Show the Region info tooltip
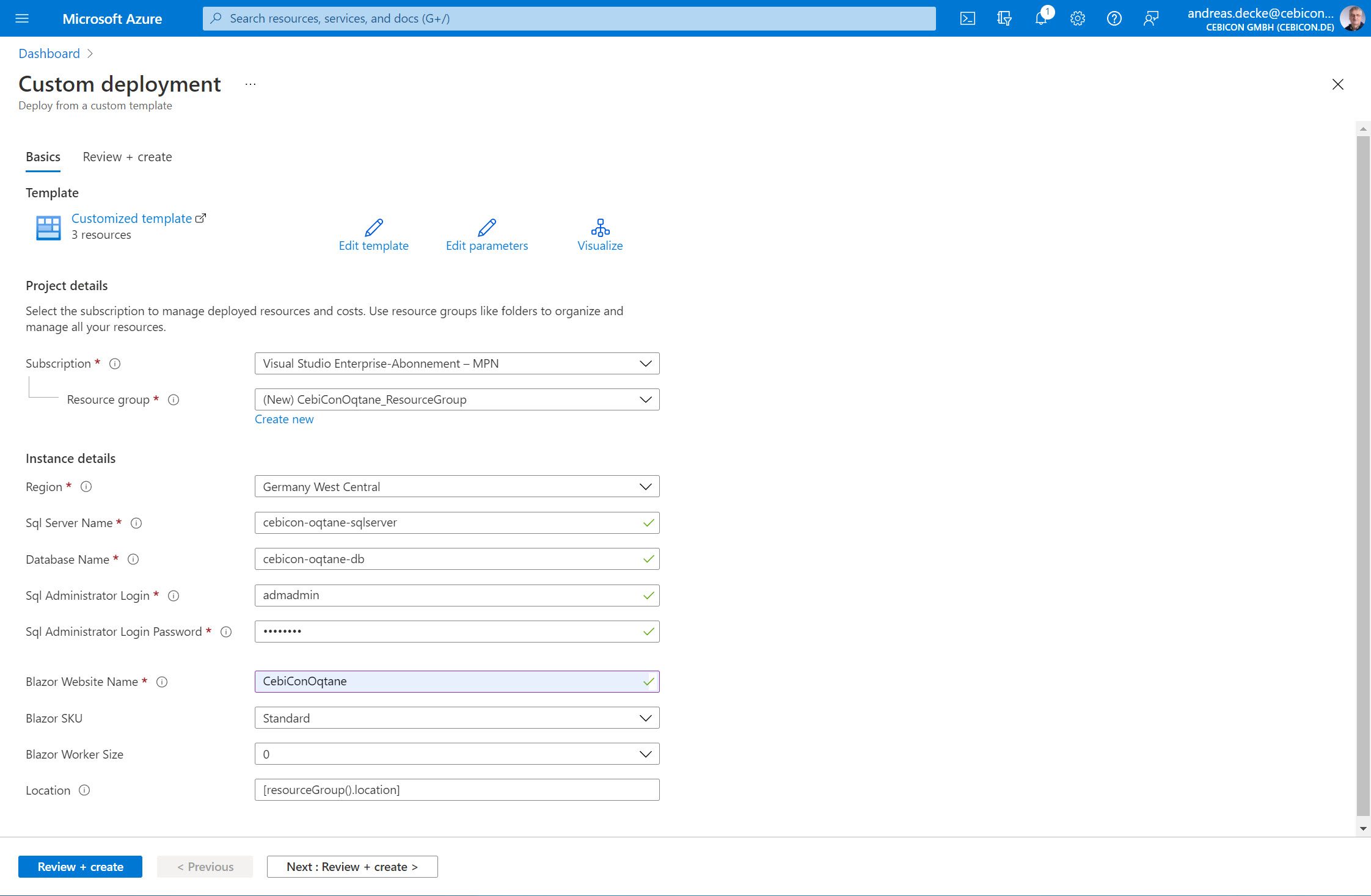The image size is (1371, 896). point(86,487)
